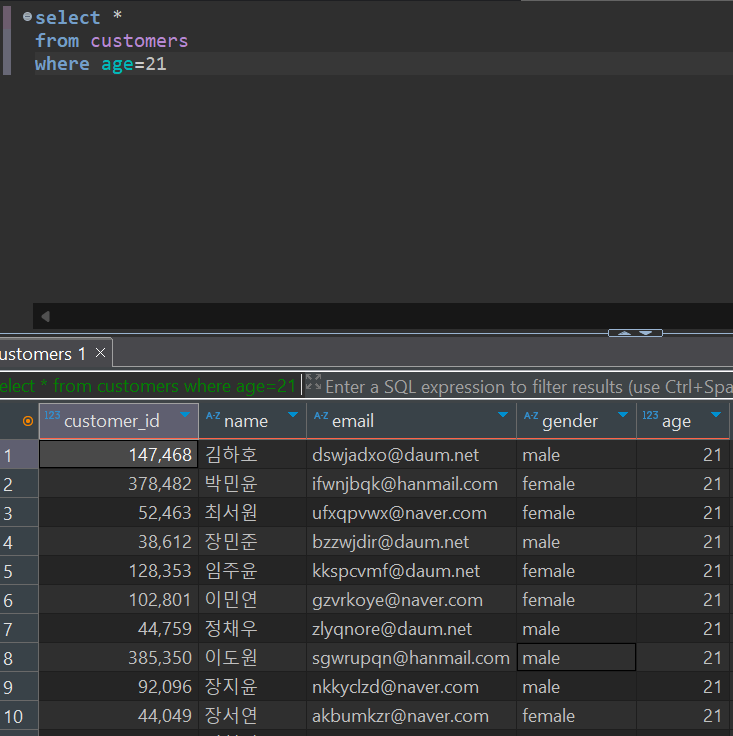The image size is (733, 736).
Task: Select cell with customer_id 44,759
Action: (x=119, y=629)
